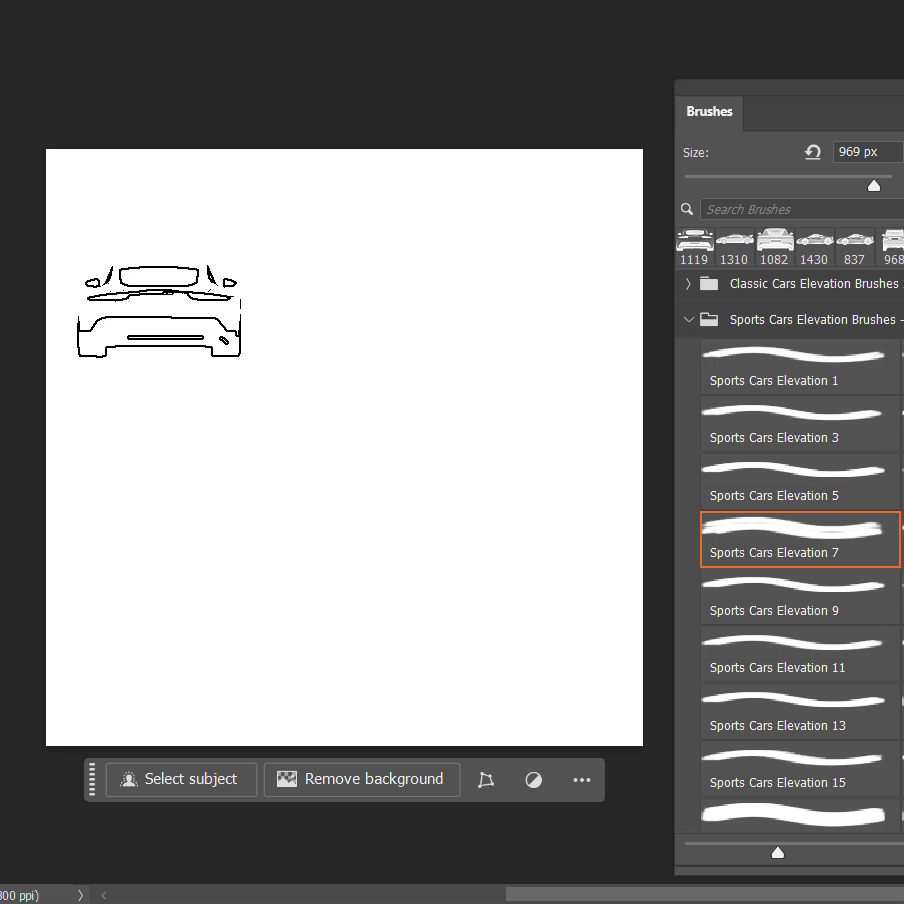904x904 pixels.
Task: Click the Search Brushes field
Action: point(801,209)
